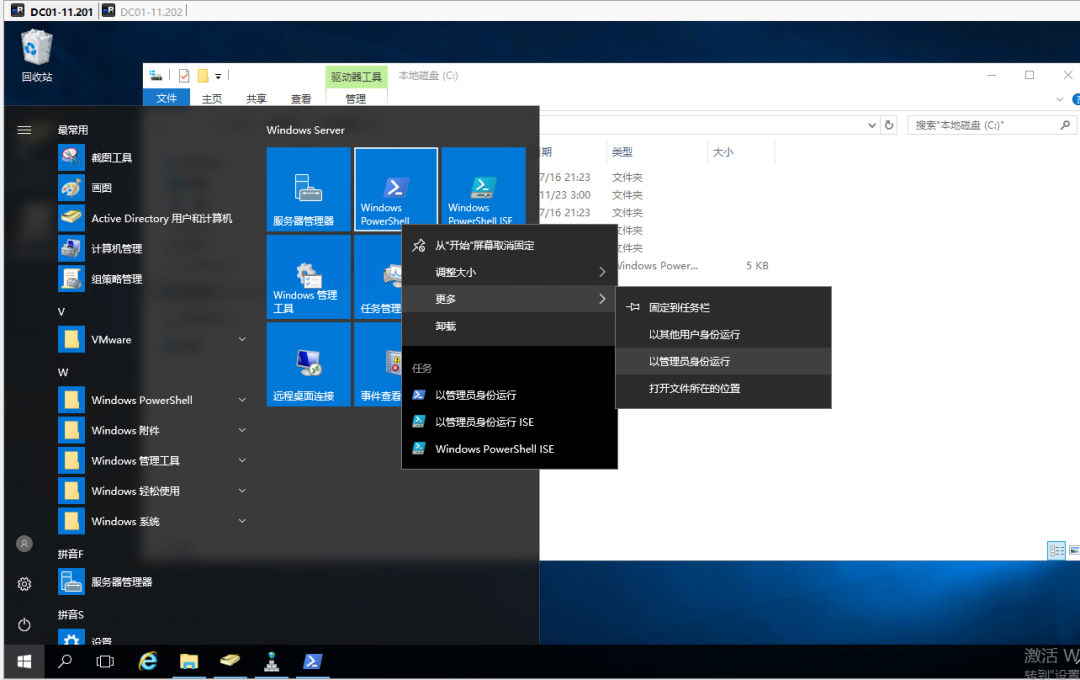
Task: Open the quick access toolbar dropdown arrow
Action: (x=218, y=76)
